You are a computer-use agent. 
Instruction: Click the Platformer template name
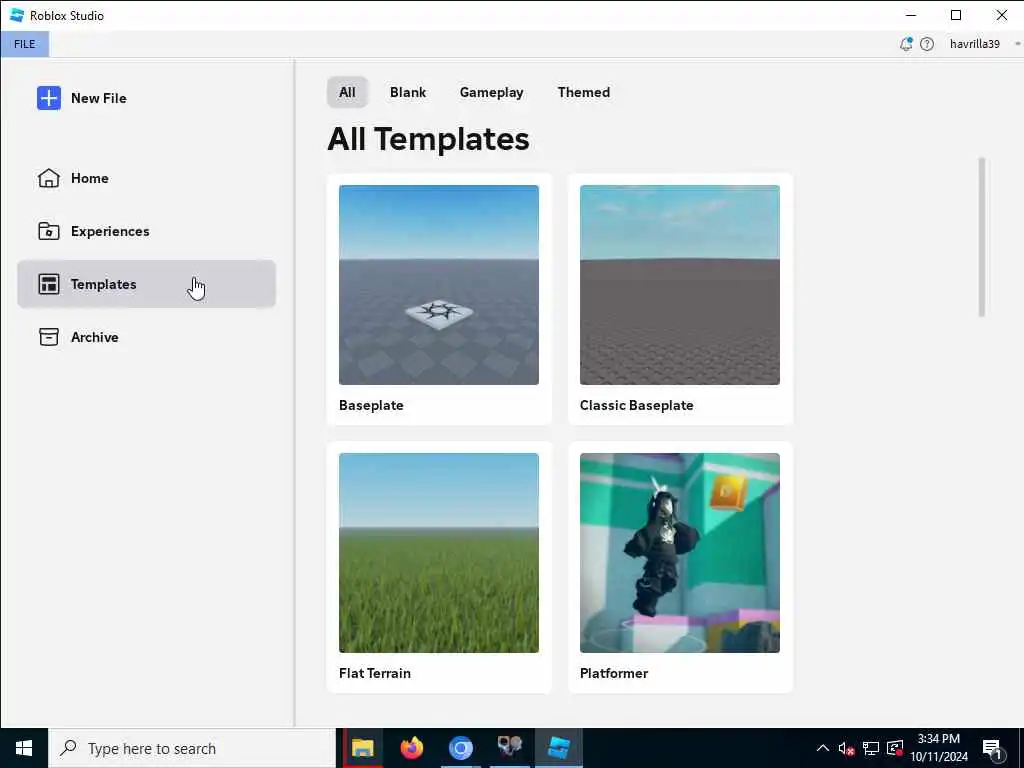(x=614, y=673)
